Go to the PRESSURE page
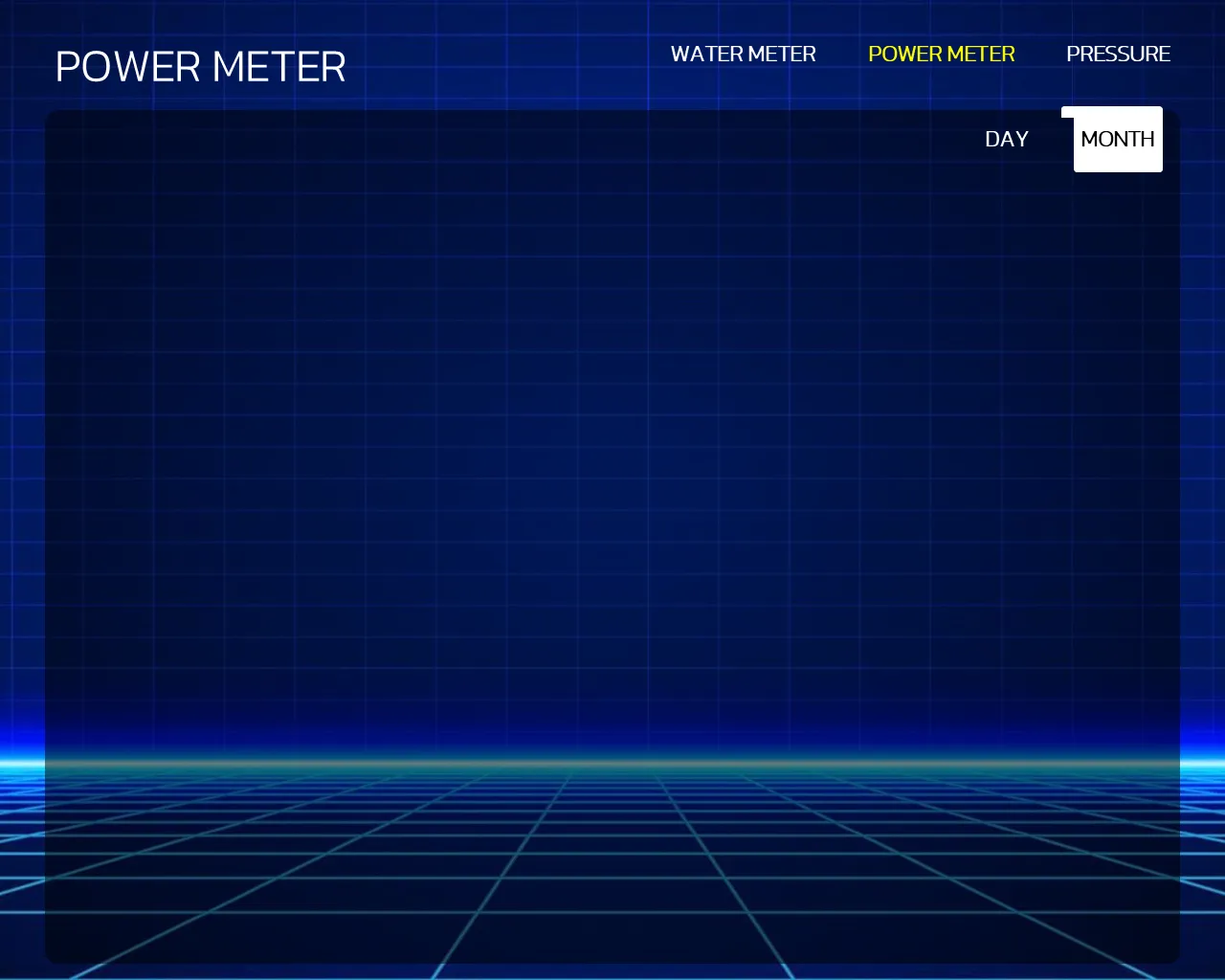Image resolution: width=1225 pixels, height=980 pixels. click(x=1118, y=54)
